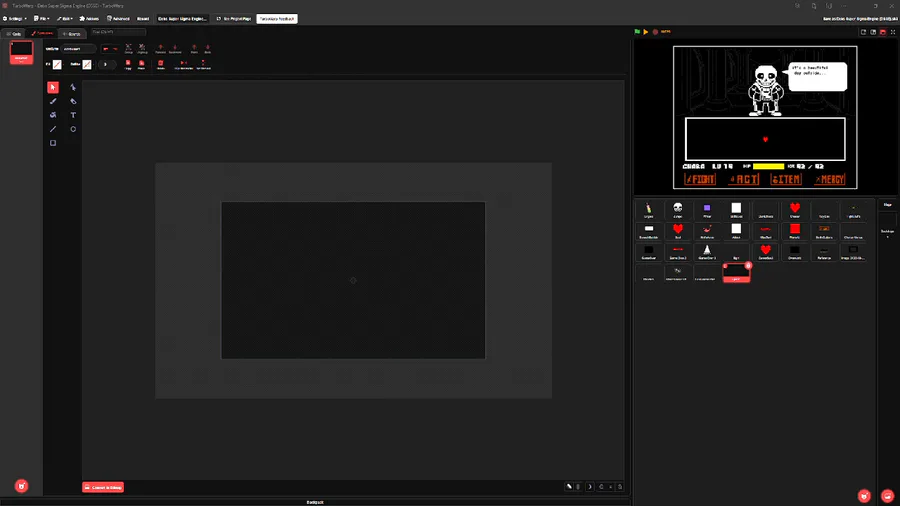Select the costume thumbnail in costume list
The width and height of the screenshot is (900, 506).
tap(21, 52)
